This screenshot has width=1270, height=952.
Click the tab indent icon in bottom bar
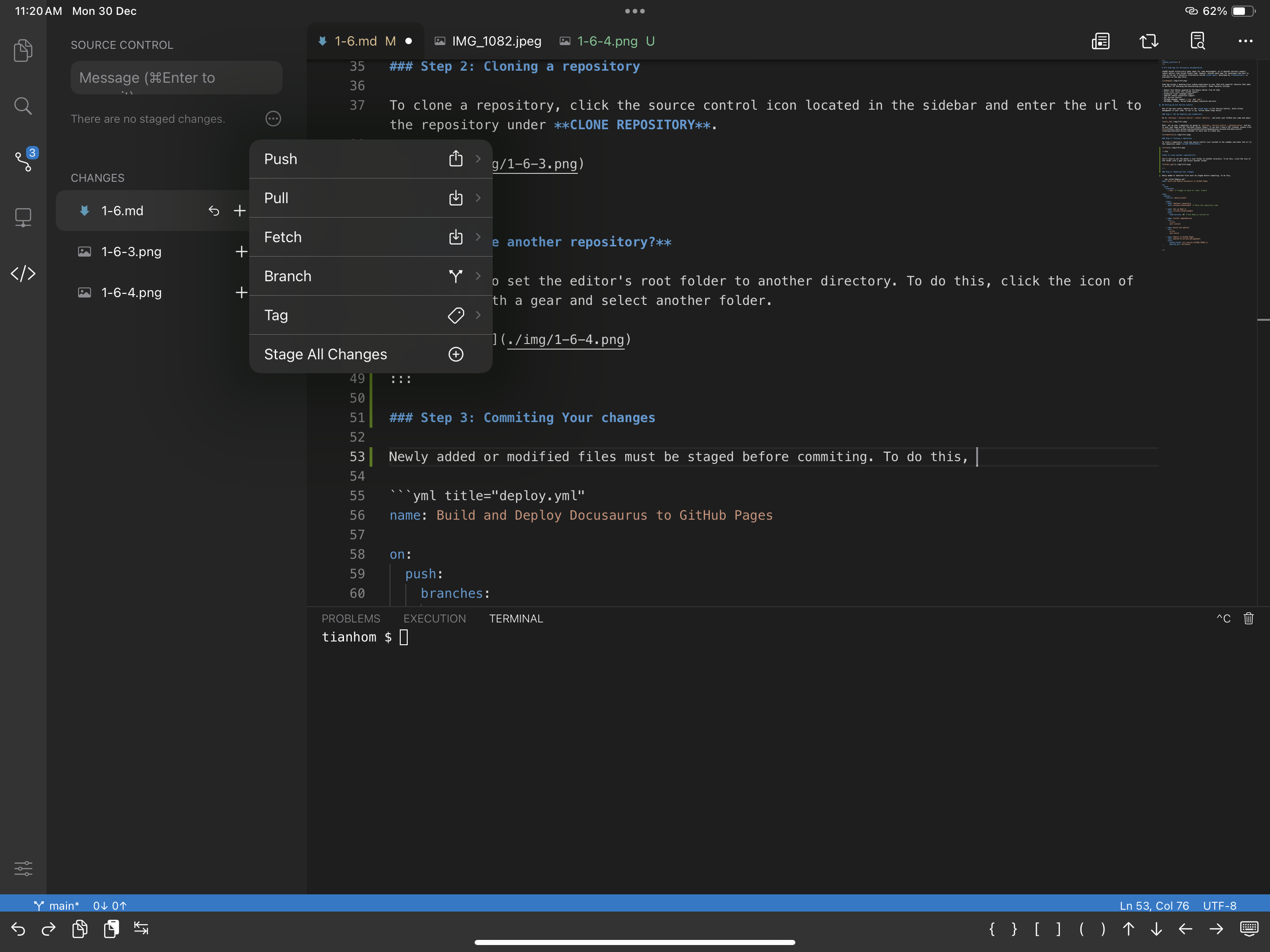point(141,928)
